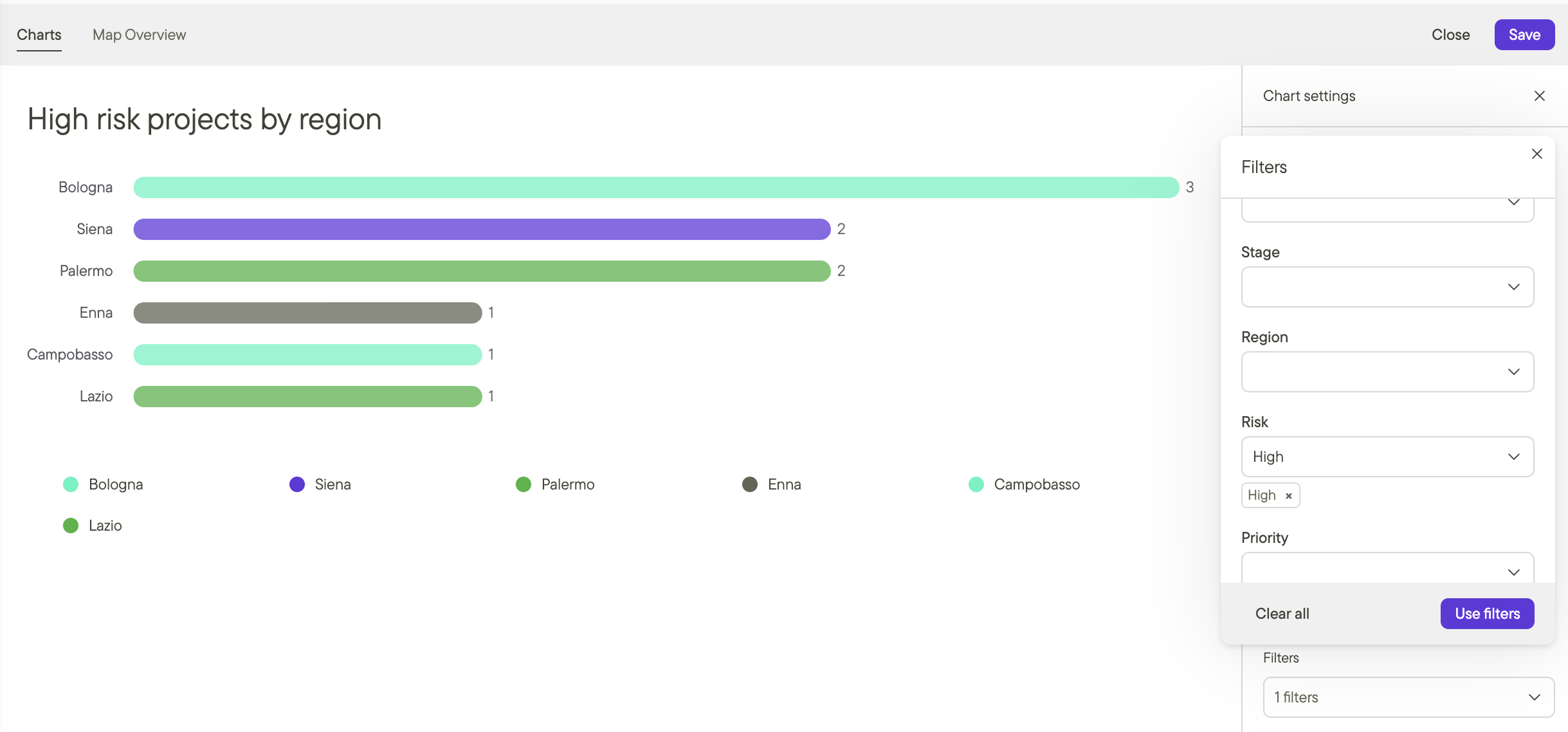
Task: Click Clear all filters
Action: [x=1282, y=614]
